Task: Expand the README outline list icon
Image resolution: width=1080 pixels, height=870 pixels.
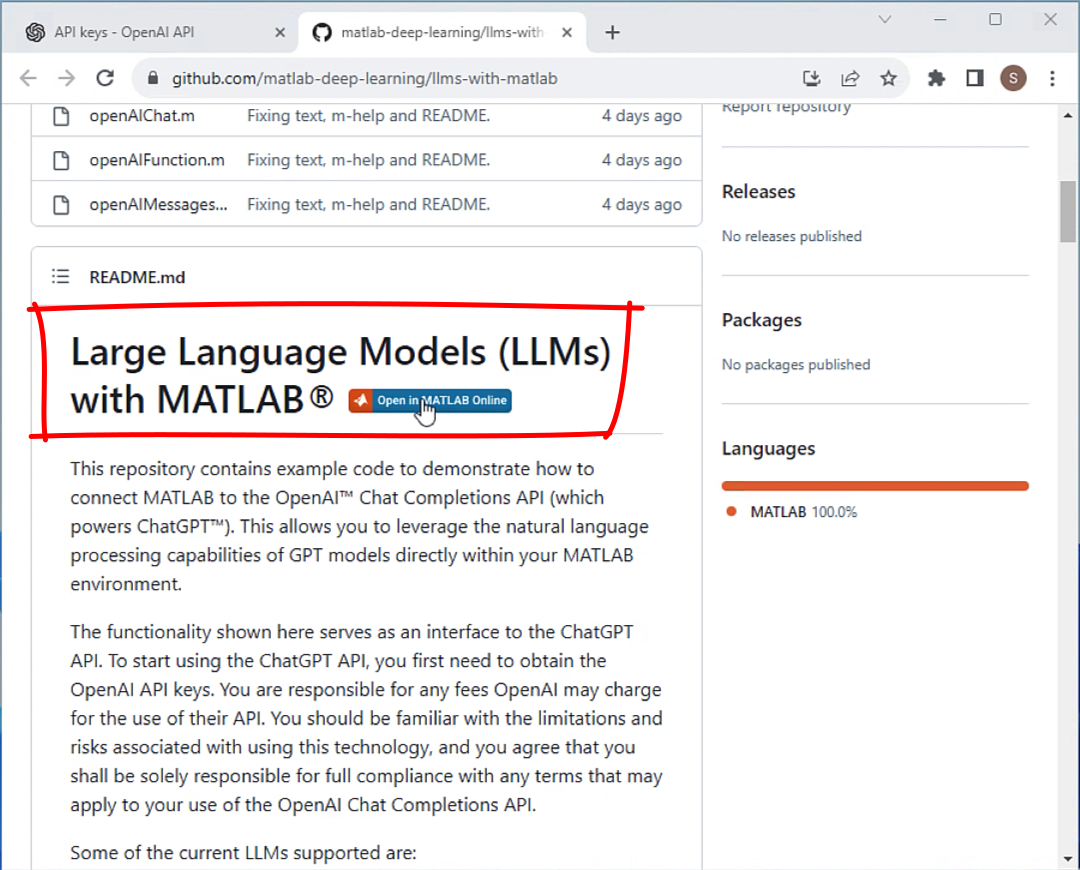Action: click(x=61, y=277)
